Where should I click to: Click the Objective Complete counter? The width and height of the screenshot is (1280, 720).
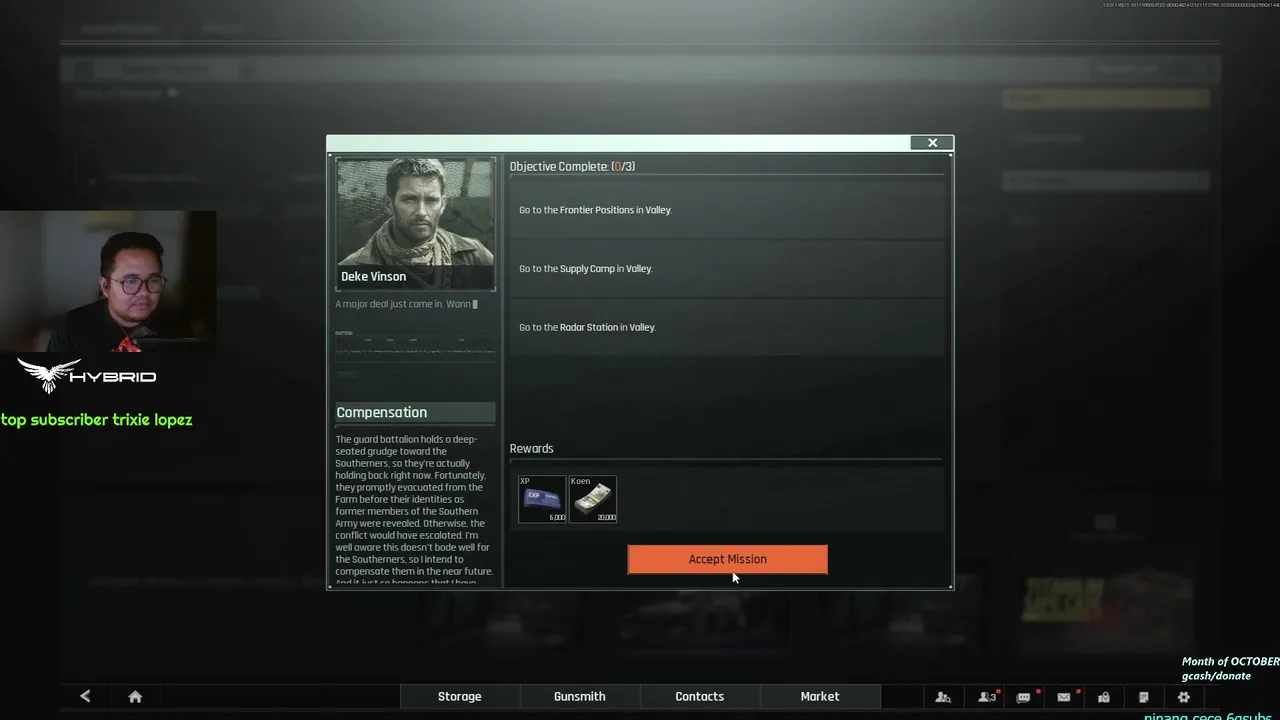(572, 166)
